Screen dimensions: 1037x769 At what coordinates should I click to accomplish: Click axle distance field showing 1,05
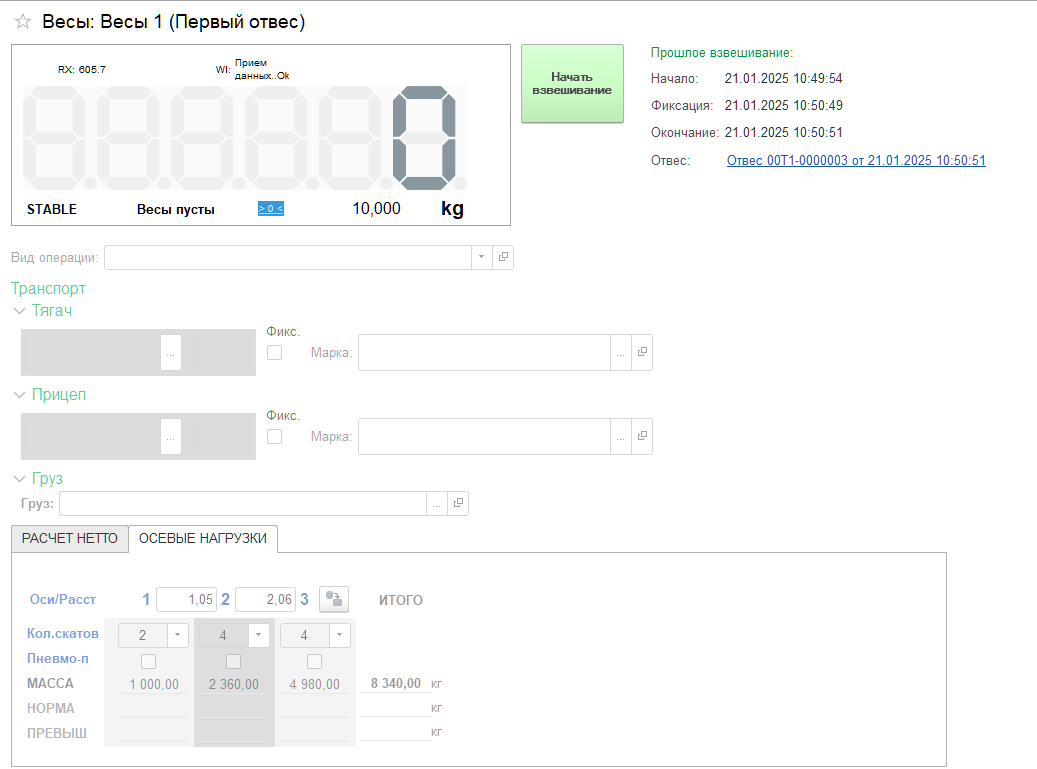tap(186, 599)
